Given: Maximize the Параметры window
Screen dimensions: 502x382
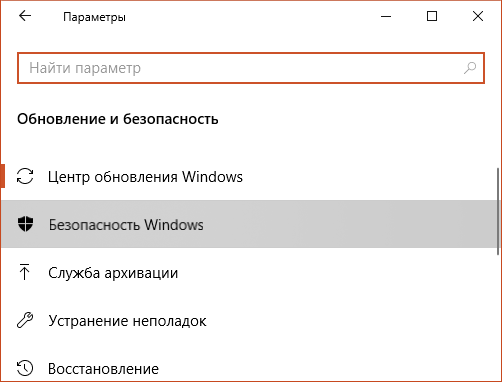Looking at the screenshot, I should tap(432, 16).
